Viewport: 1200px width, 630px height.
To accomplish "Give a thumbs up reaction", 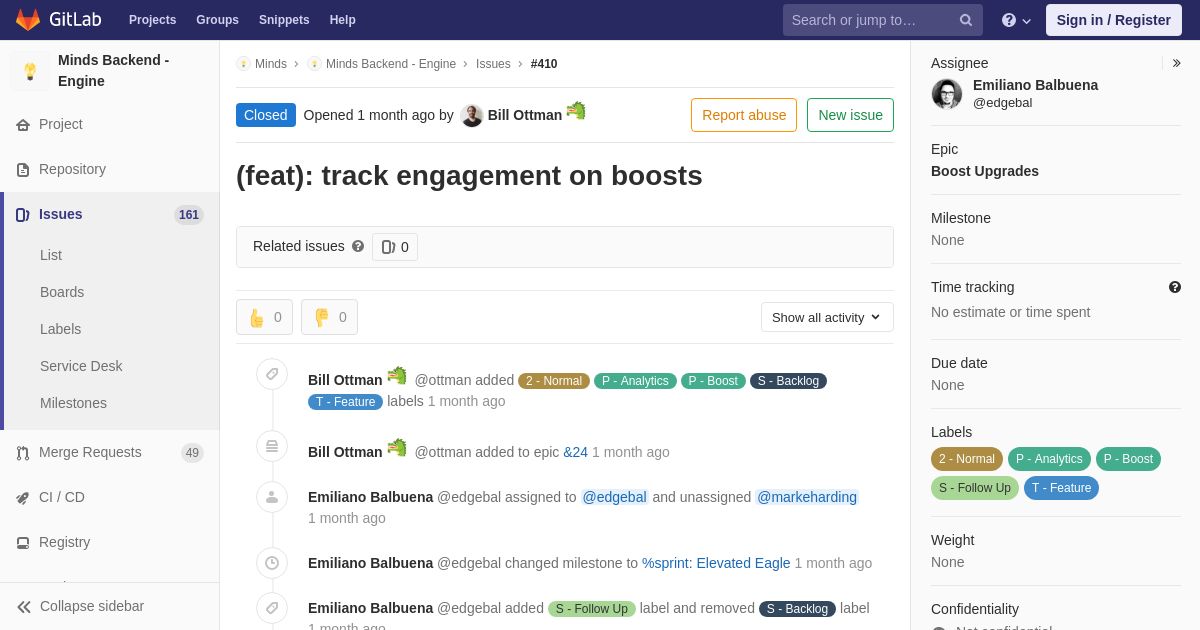I will [x=265, y=317].
